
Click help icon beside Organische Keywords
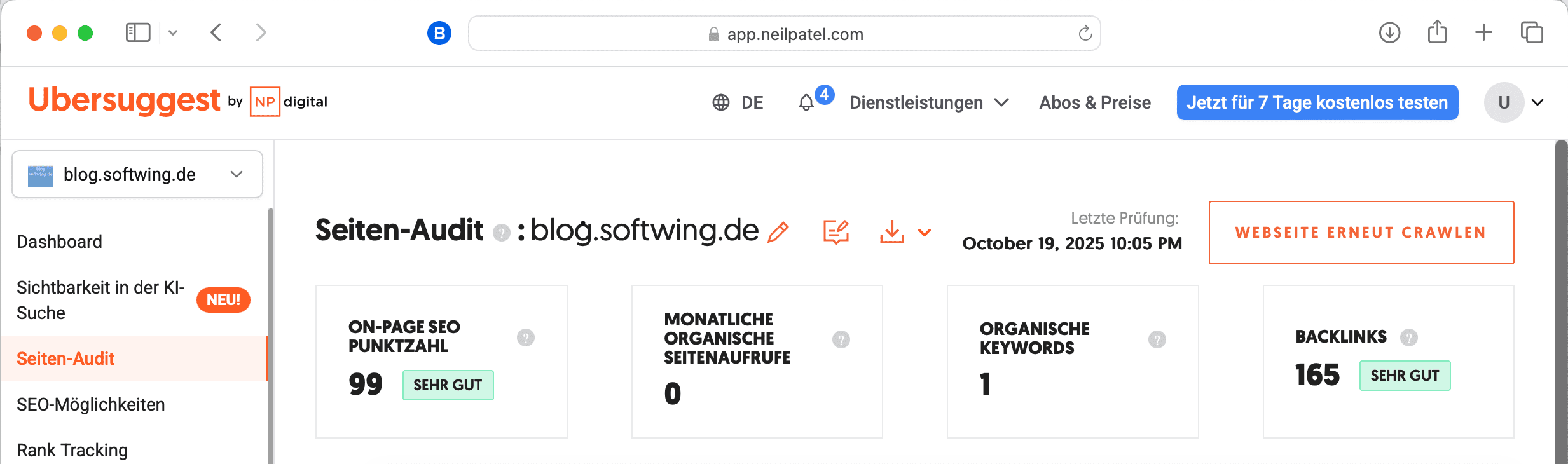point(1157,340)
